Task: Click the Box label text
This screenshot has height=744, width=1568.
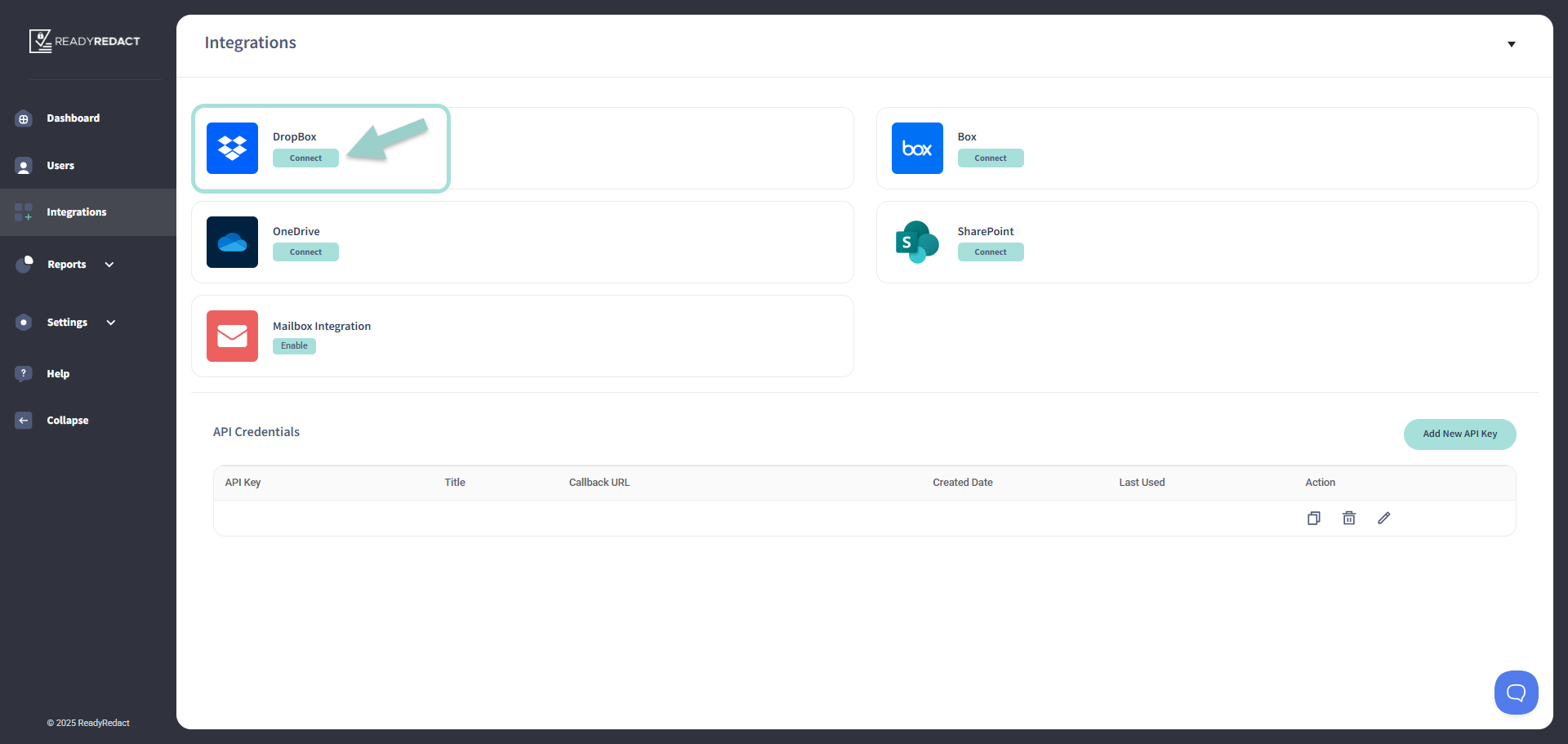Action: coord(967,137)
